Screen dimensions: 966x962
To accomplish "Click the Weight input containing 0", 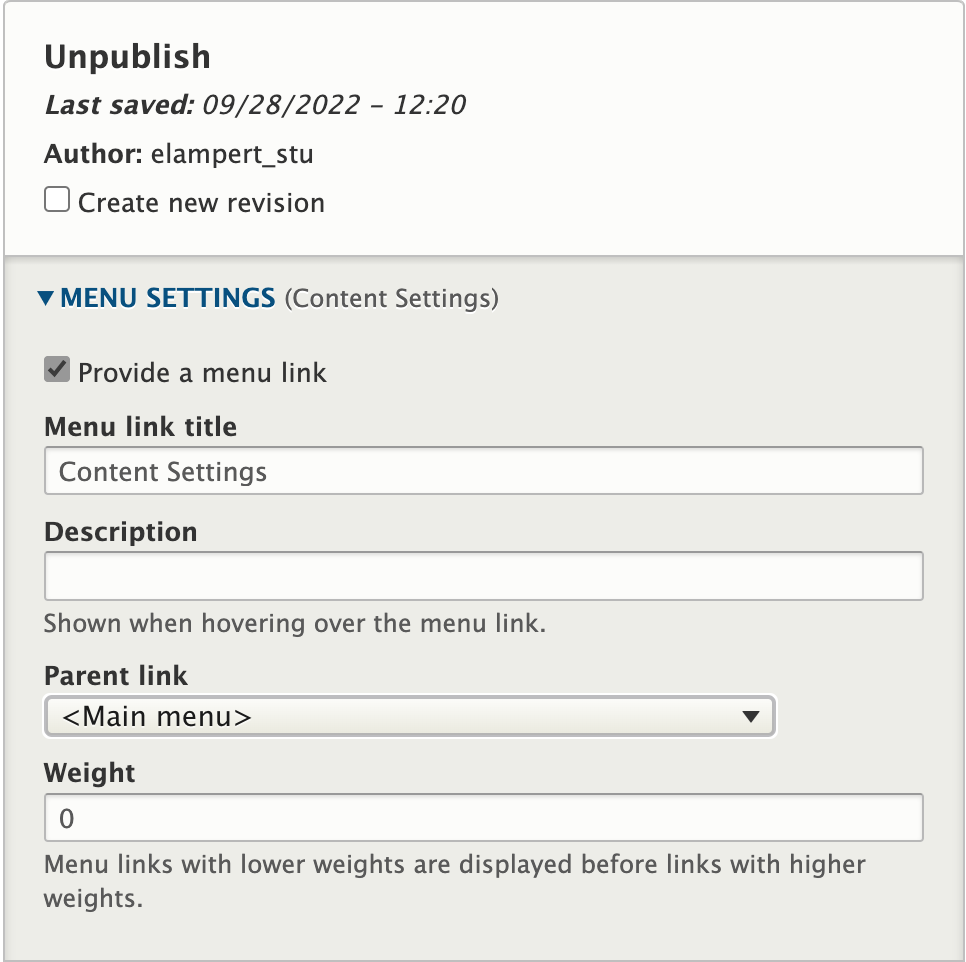I will coord(400,817).
